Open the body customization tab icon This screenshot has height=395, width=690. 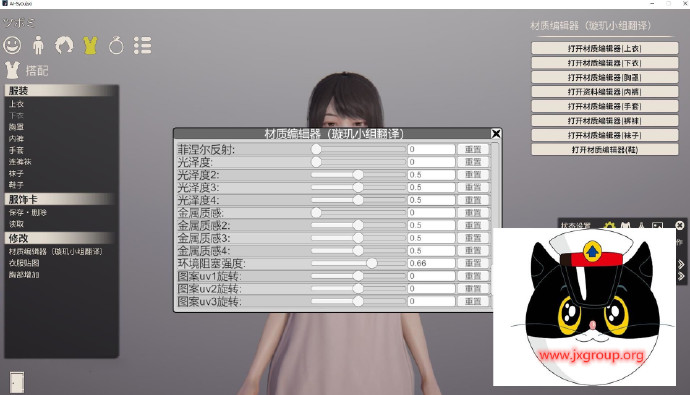click(38, 45)
